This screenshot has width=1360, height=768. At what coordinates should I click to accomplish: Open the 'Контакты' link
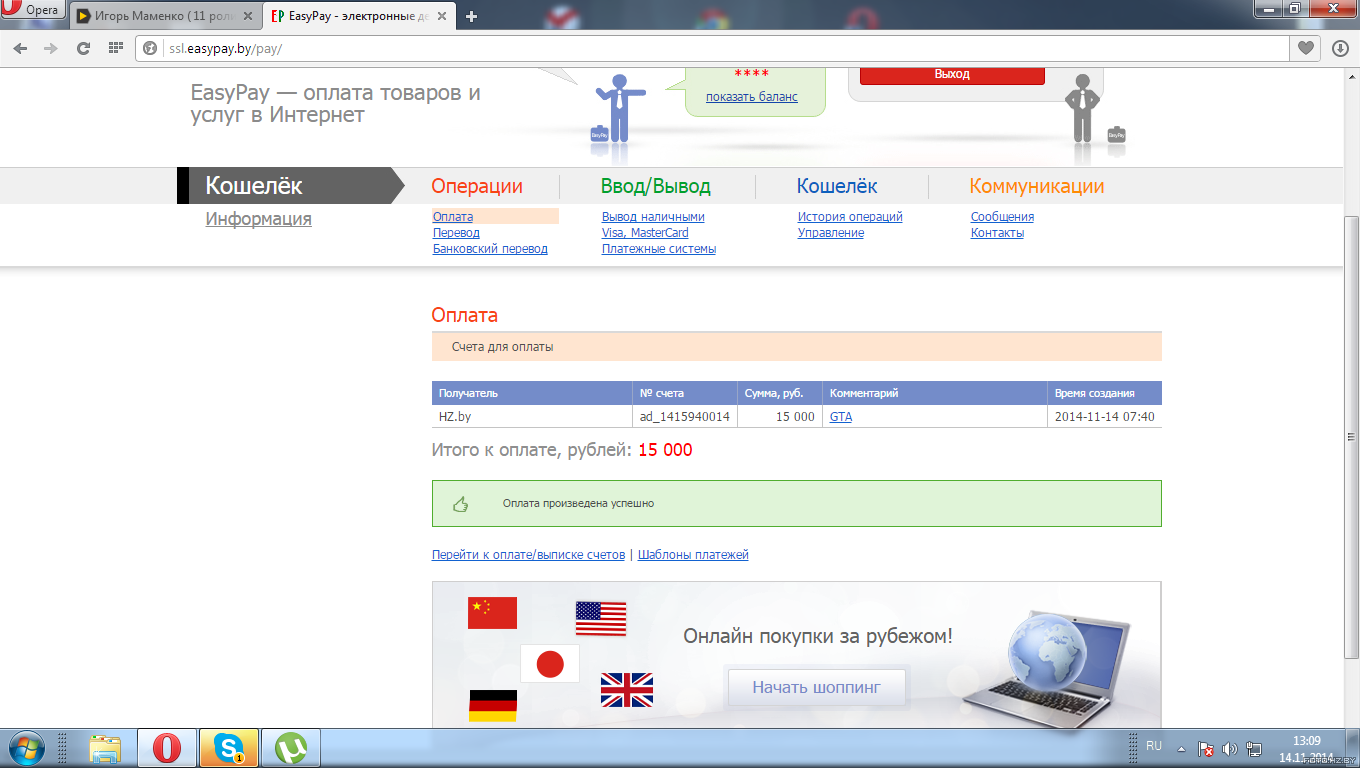point(997,233)
